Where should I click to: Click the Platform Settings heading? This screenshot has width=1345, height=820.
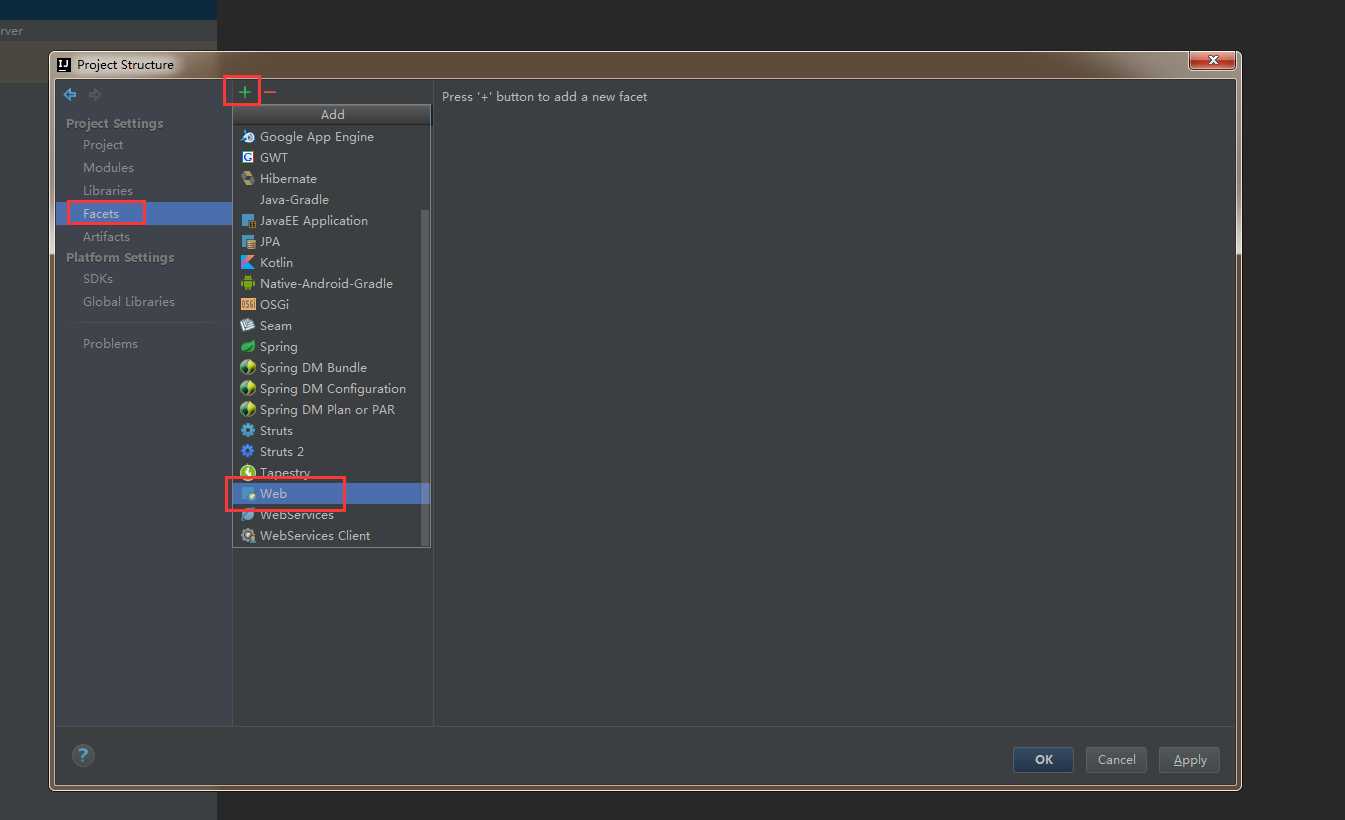[x=120, y=258]
